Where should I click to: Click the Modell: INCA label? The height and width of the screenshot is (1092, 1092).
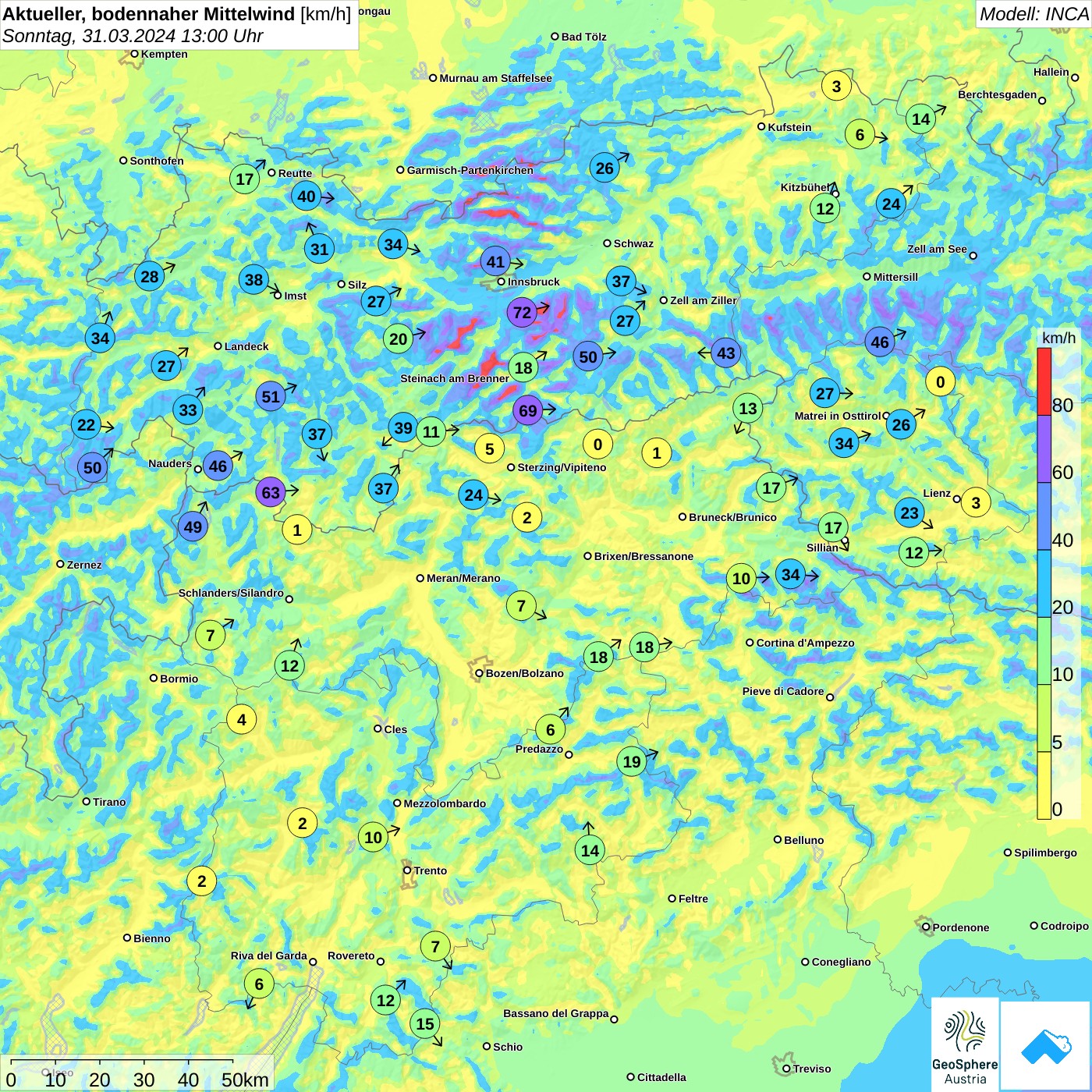pos(1033,14)
